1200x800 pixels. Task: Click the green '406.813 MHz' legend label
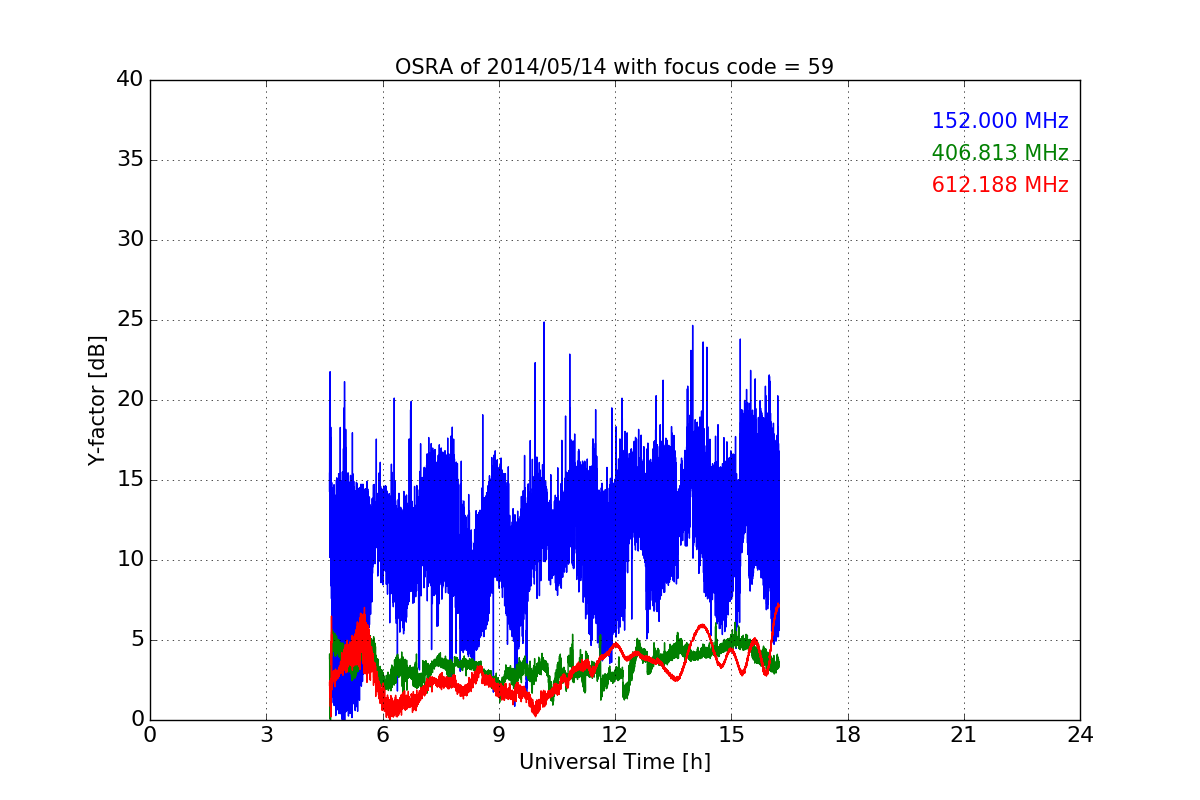coord(1000,153)
